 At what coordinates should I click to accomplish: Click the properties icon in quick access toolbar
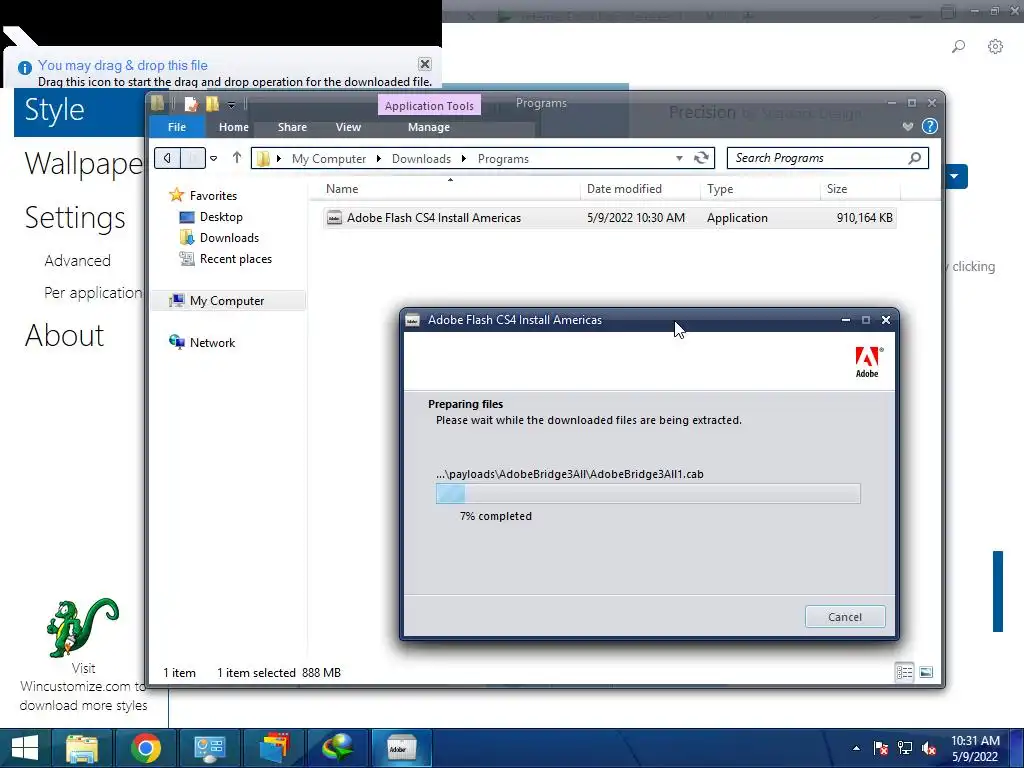point(191,104)
